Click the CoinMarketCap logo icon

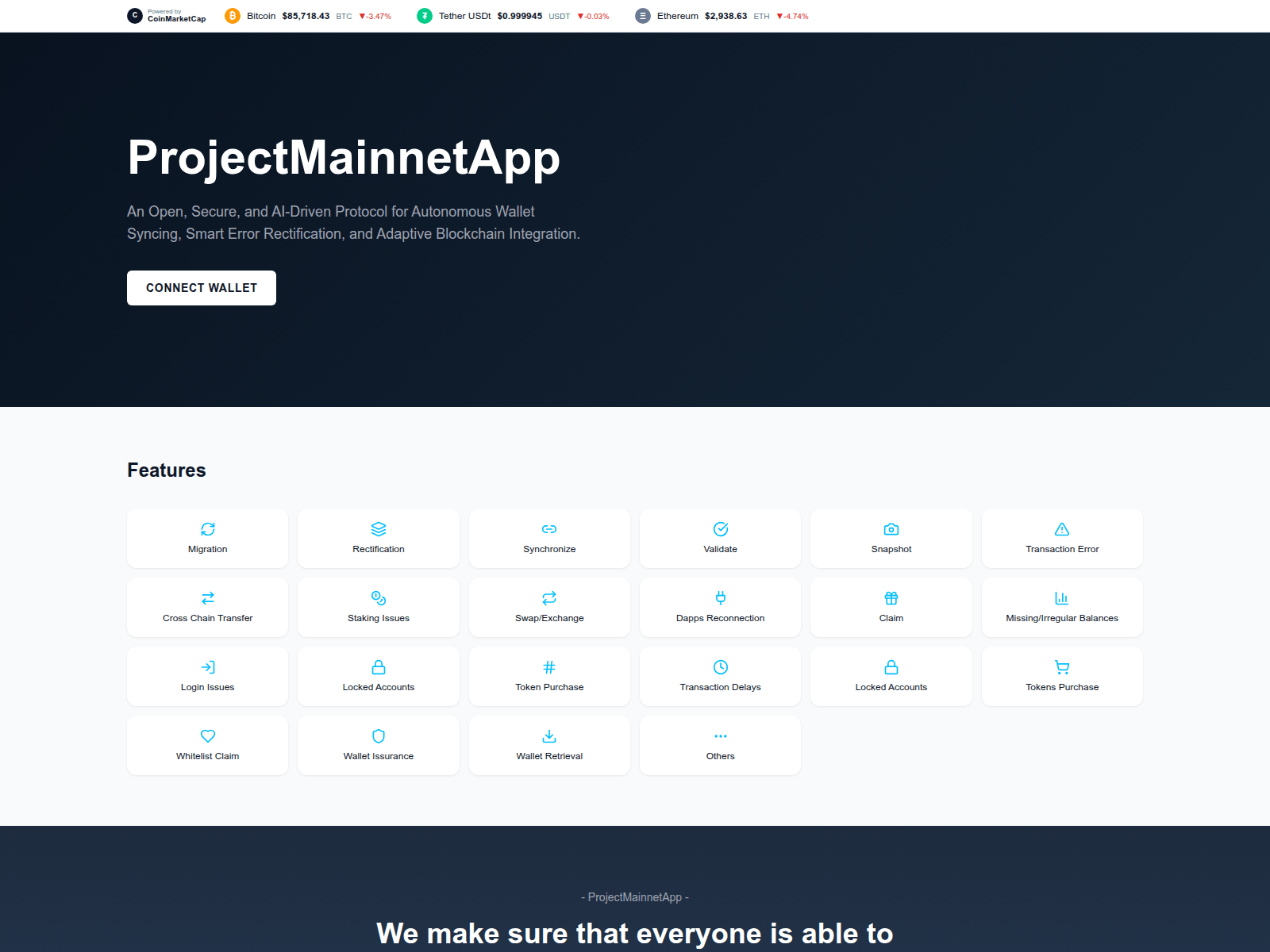pos(135,16)
